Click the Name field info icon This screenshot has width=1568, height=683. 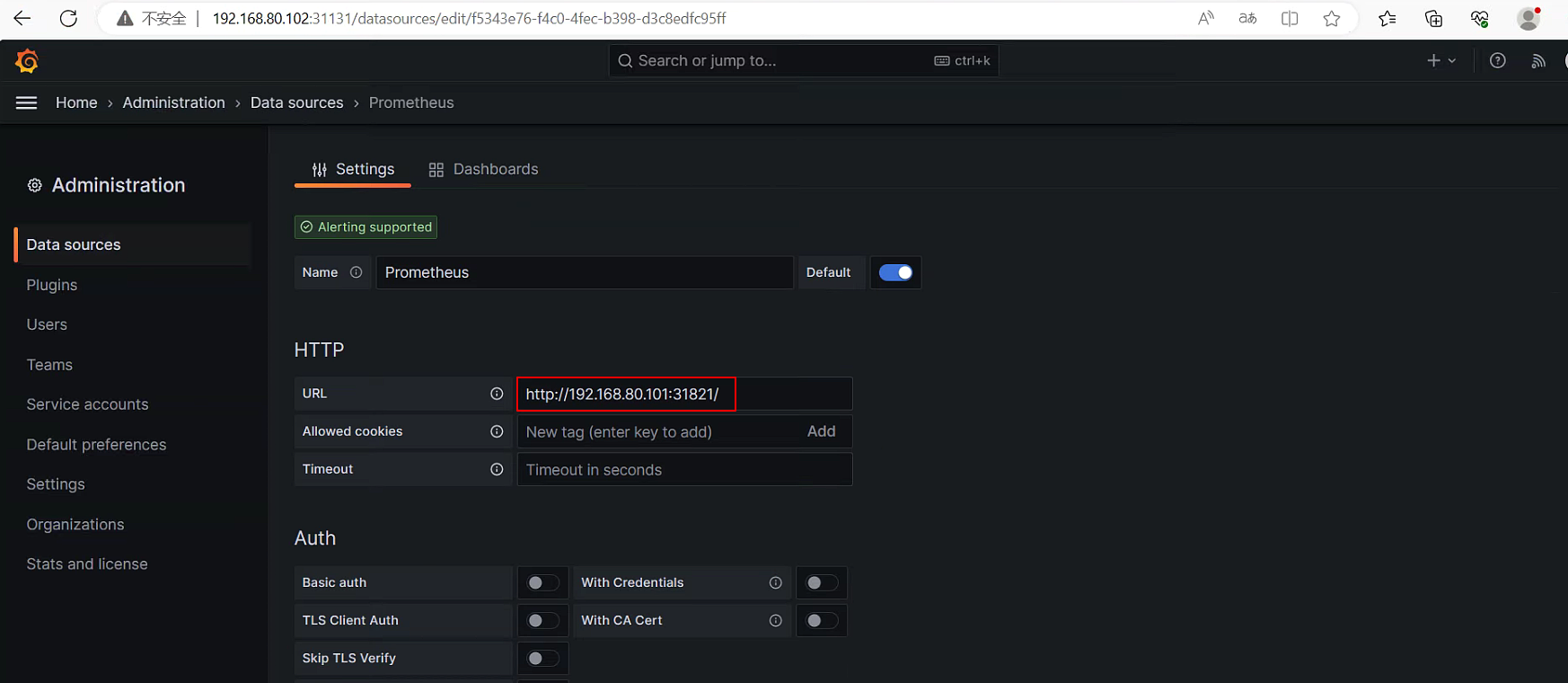click(357, 272)
